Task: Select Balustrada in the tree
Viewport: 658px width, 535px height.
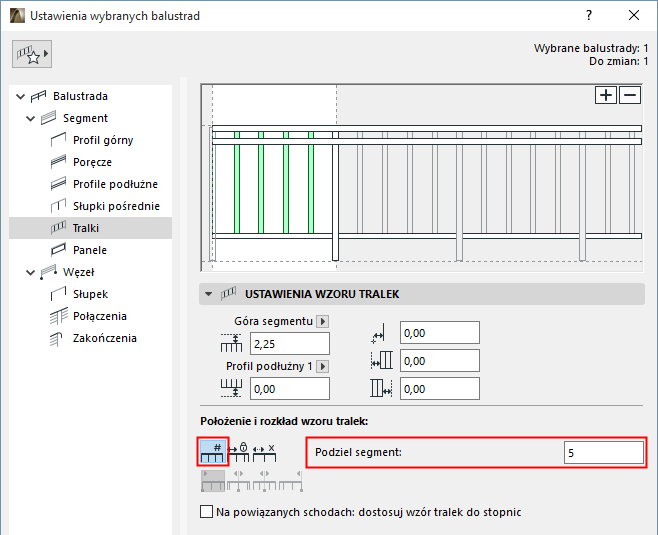Action: click(80, 97)
